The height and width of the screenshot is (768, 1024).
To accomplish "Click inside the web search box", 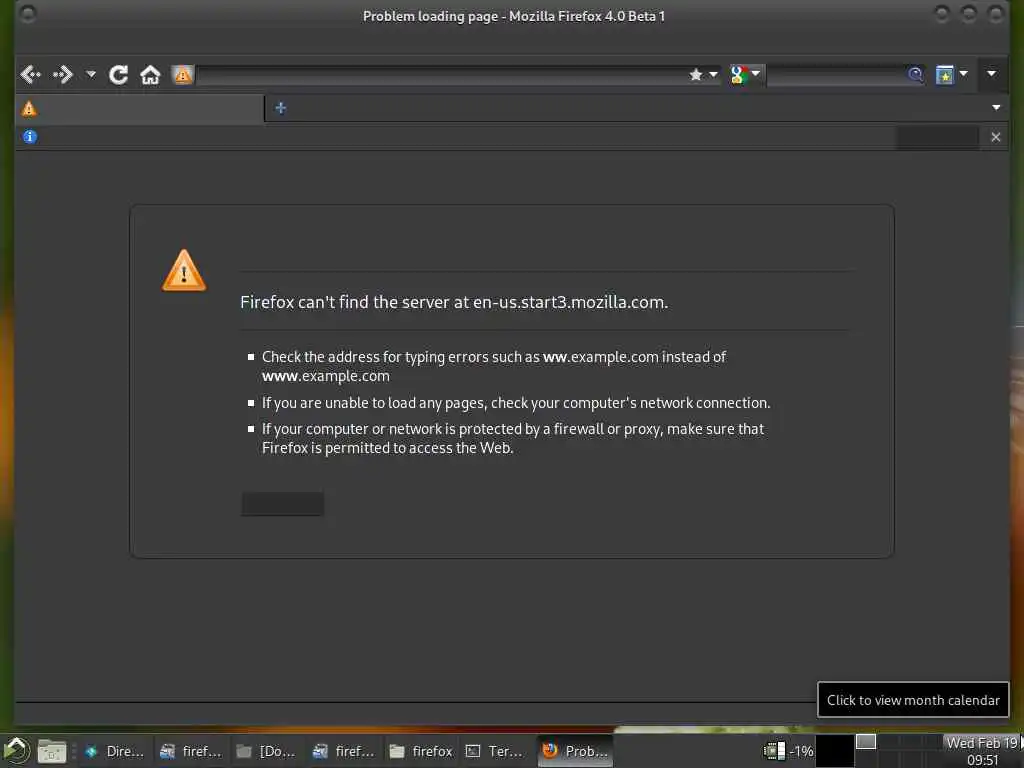I will pos(836,74).
